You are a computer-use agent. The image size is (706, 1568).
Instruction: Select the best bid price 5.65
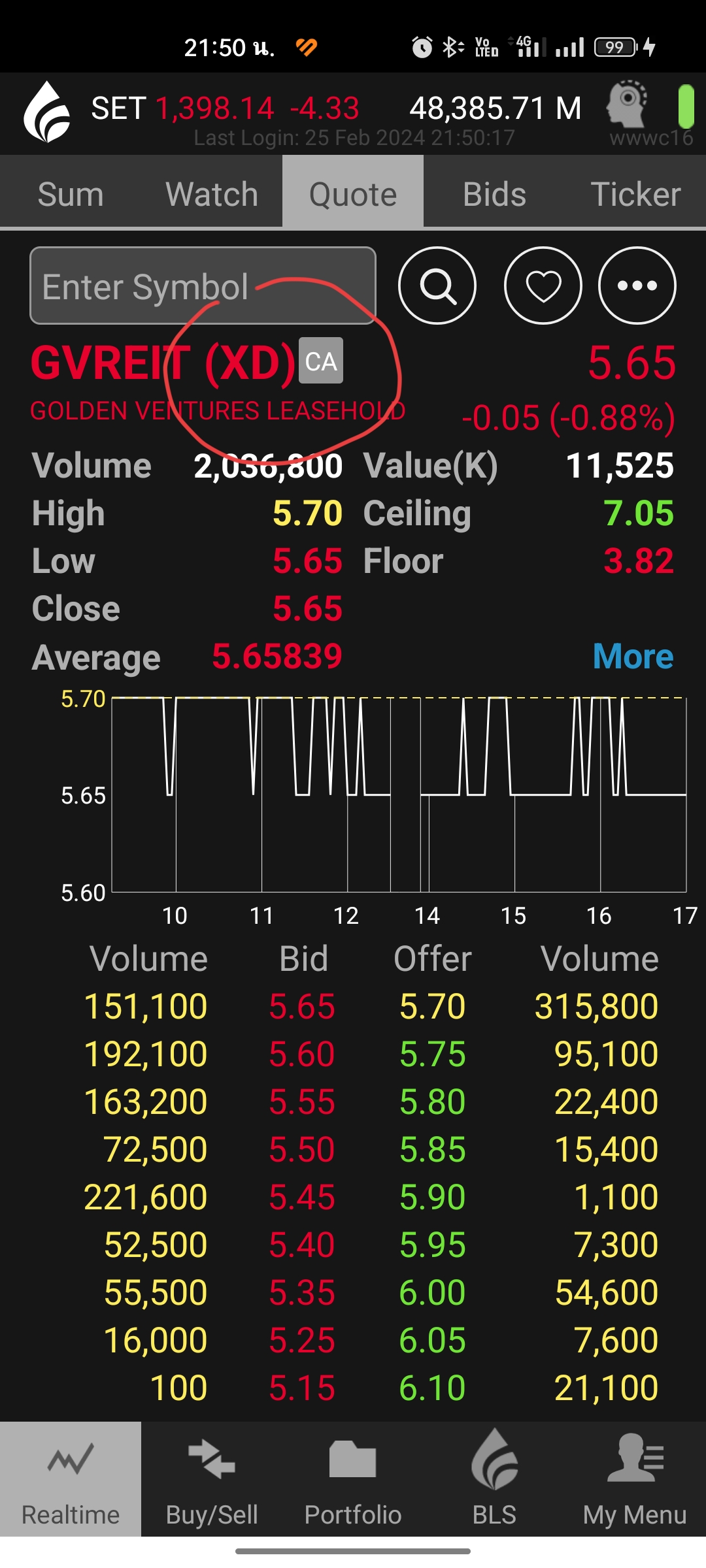click(x=302, y=1006)
